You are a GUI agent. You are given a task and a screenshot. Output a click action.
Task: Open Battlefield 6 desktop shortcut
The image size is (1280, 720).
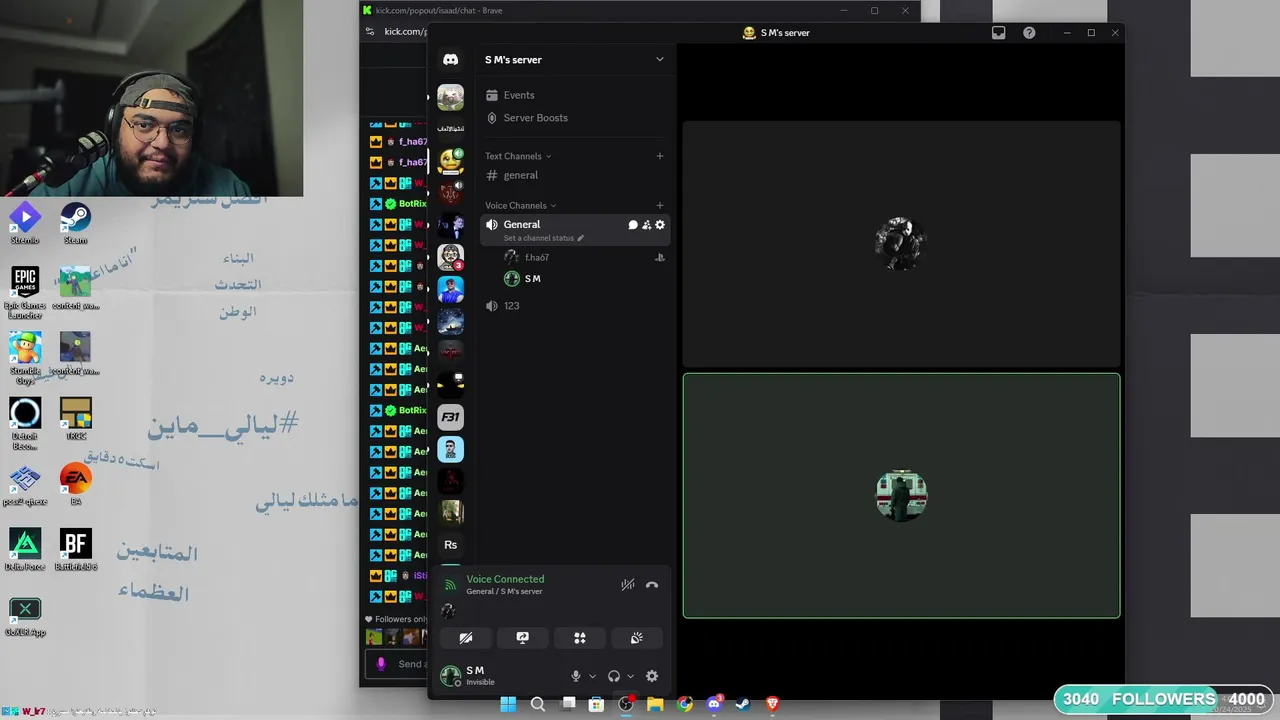pos(75,550)
